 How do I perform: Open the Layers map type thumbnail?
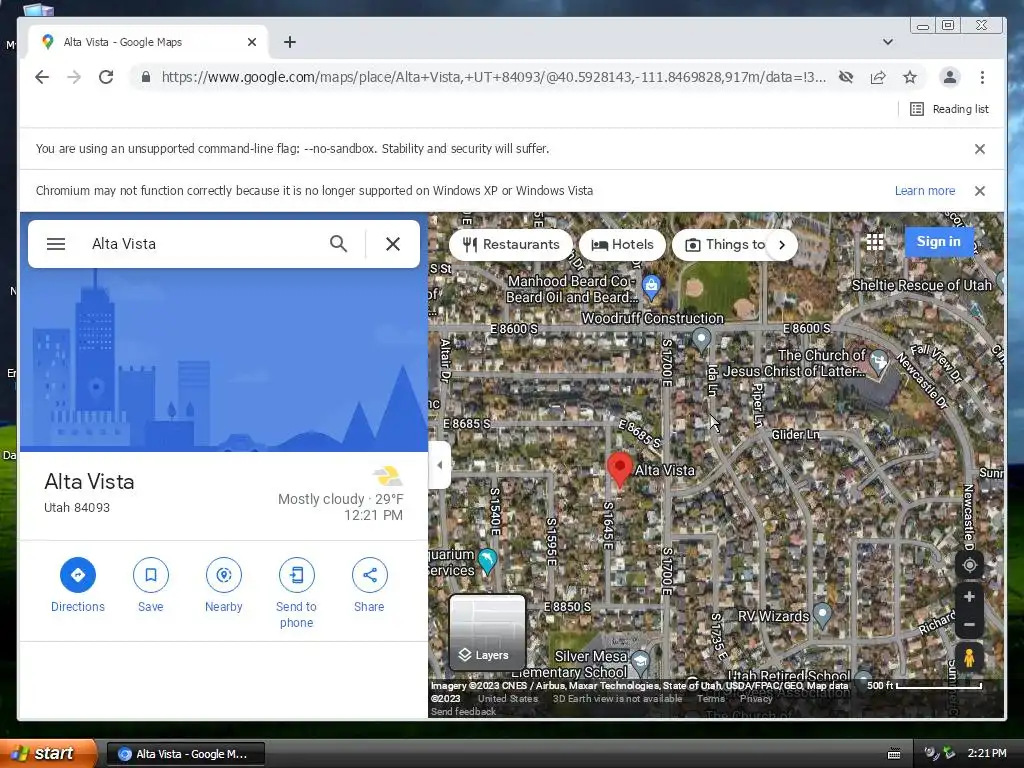click(x=487, y=632)
